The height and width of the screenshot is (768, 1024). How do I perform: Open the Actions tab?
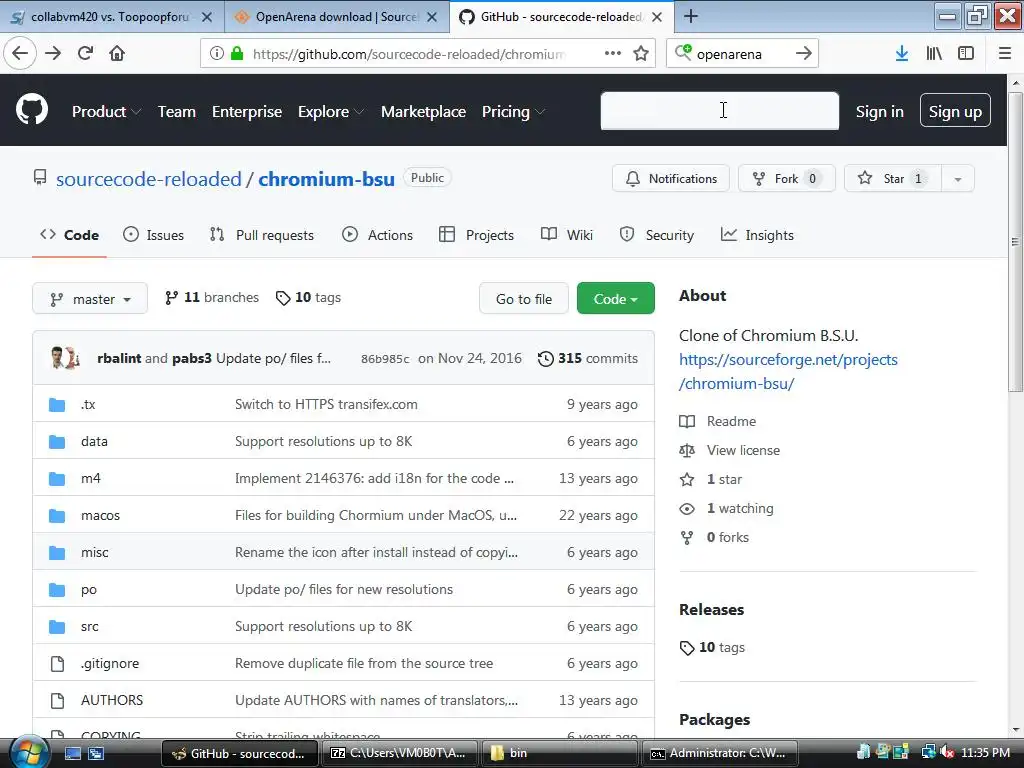[x=377, y=235]
